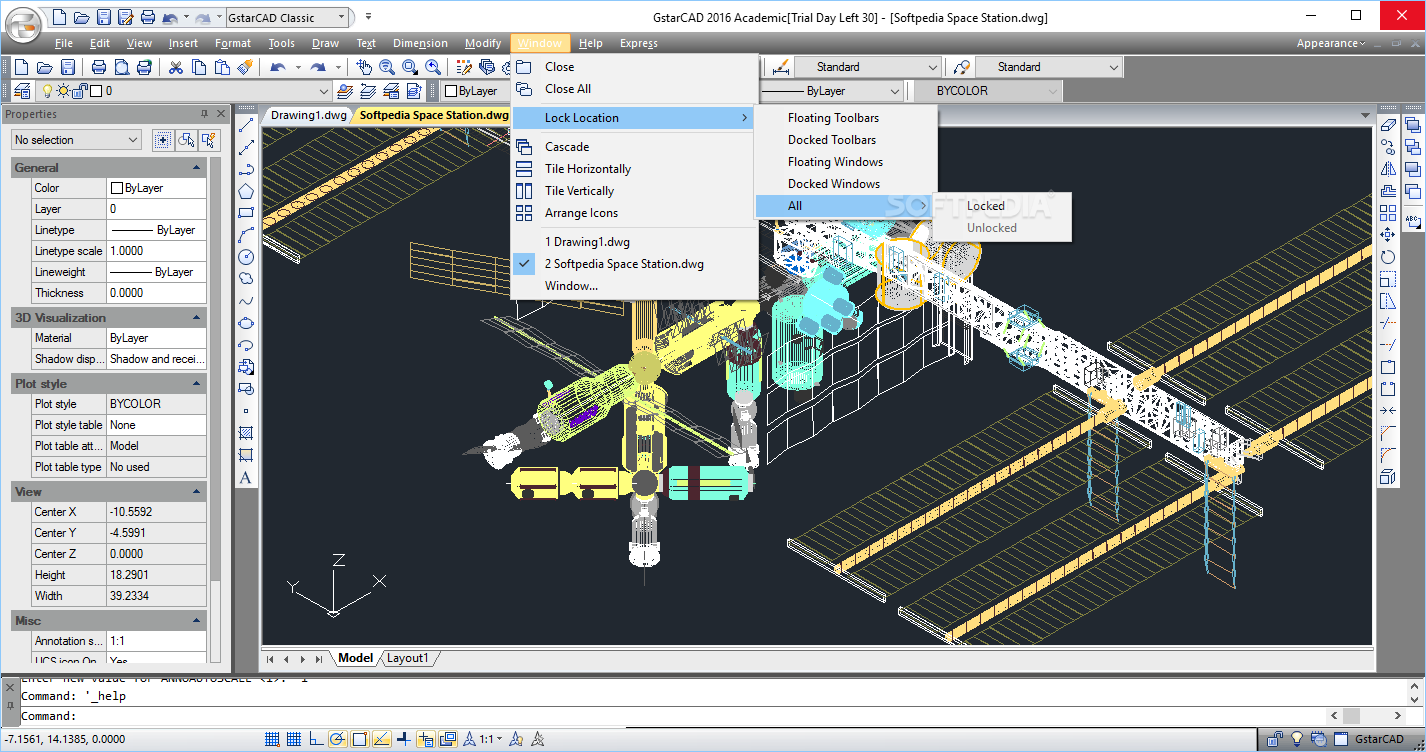This screenshot has height=752, width=1426.
Task: Open the Express menu
Action: 638,43
